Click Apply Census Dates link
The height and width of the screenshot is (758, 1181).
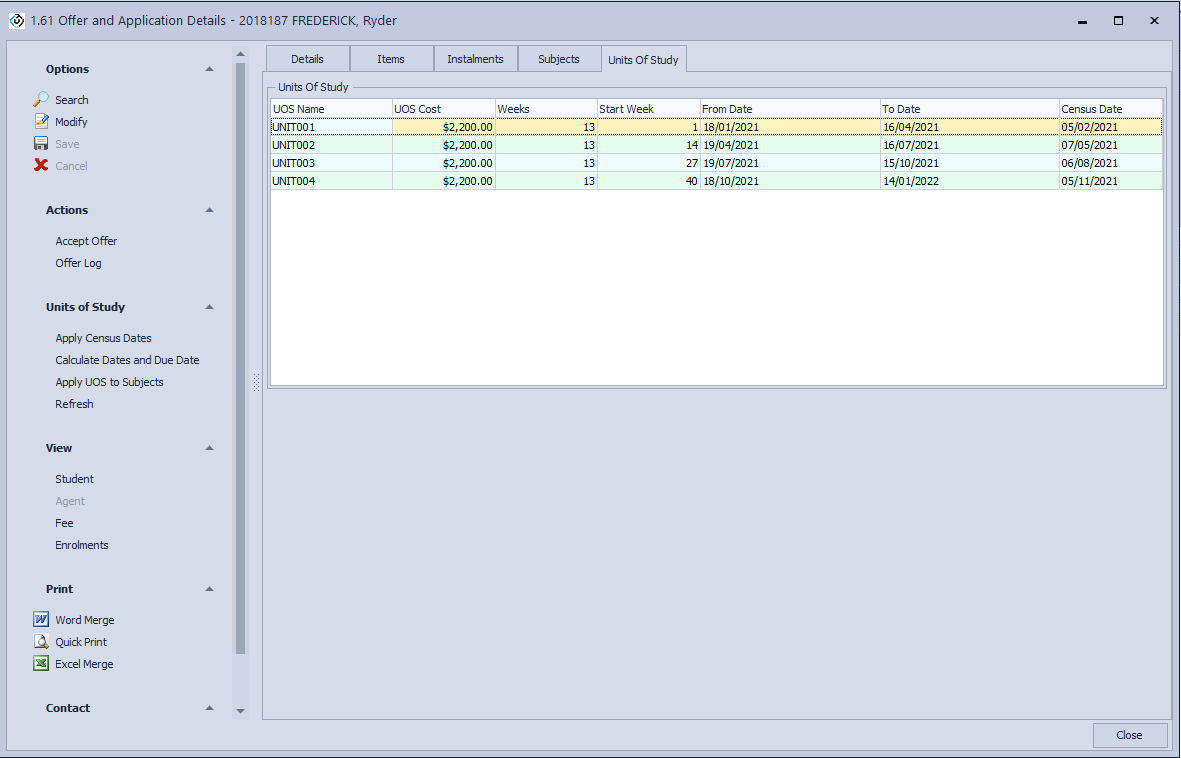pyautogui.click(x=103, y=338)
